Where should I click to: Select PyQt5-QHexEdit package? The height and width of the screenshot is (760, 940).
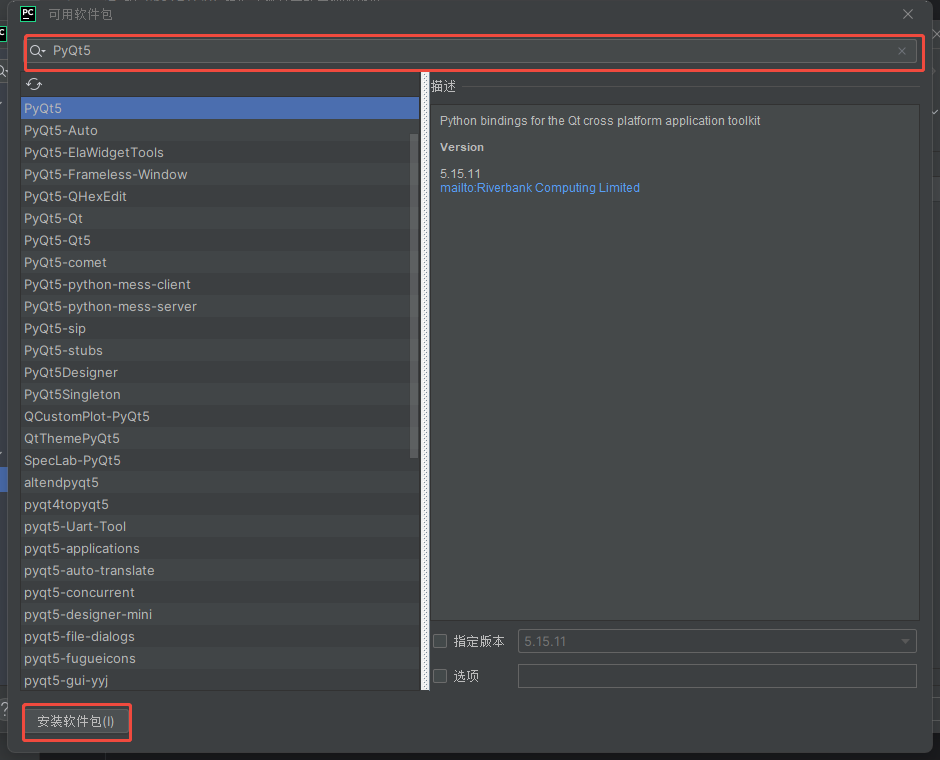pos(220,197)
